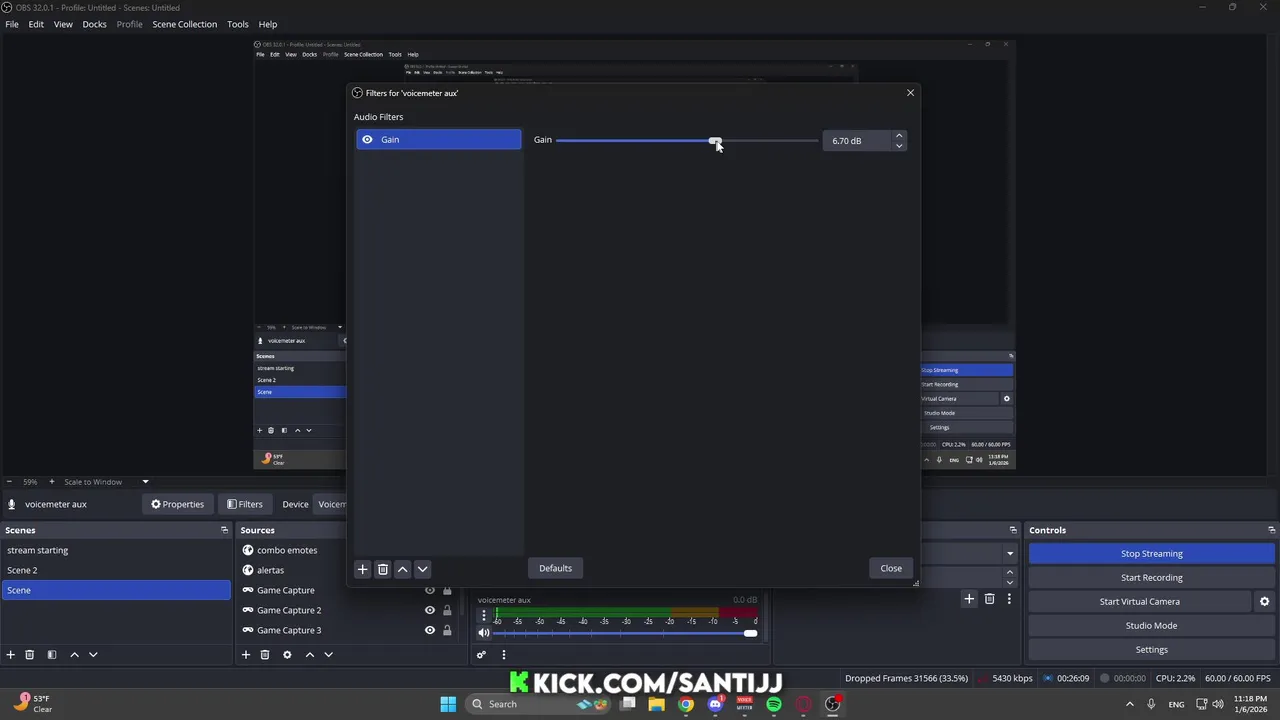Reset filter with Defaults button
This screenshot has height=720, width=1280.
555,569
